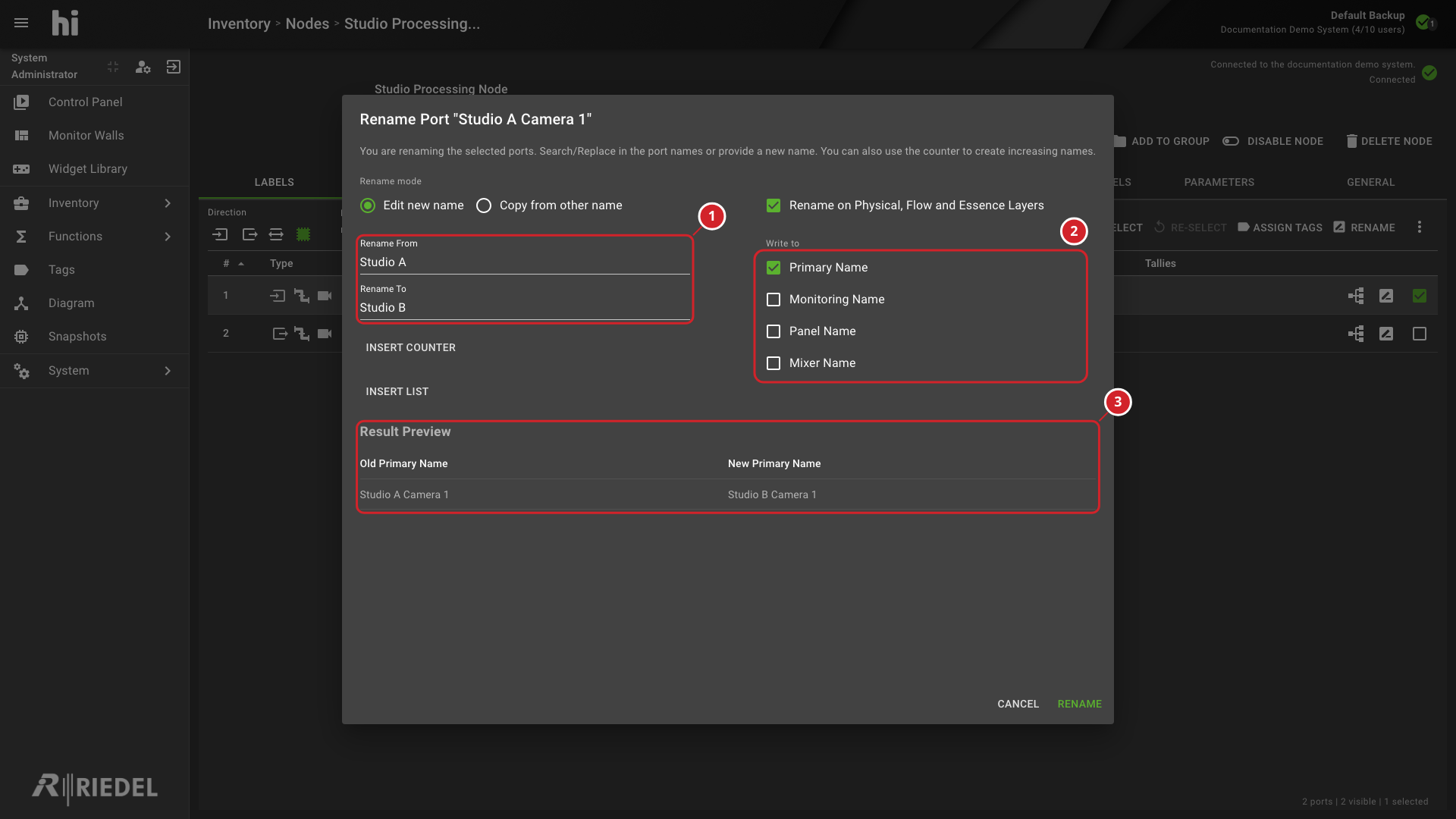Click the logout icon

point(174,67)
